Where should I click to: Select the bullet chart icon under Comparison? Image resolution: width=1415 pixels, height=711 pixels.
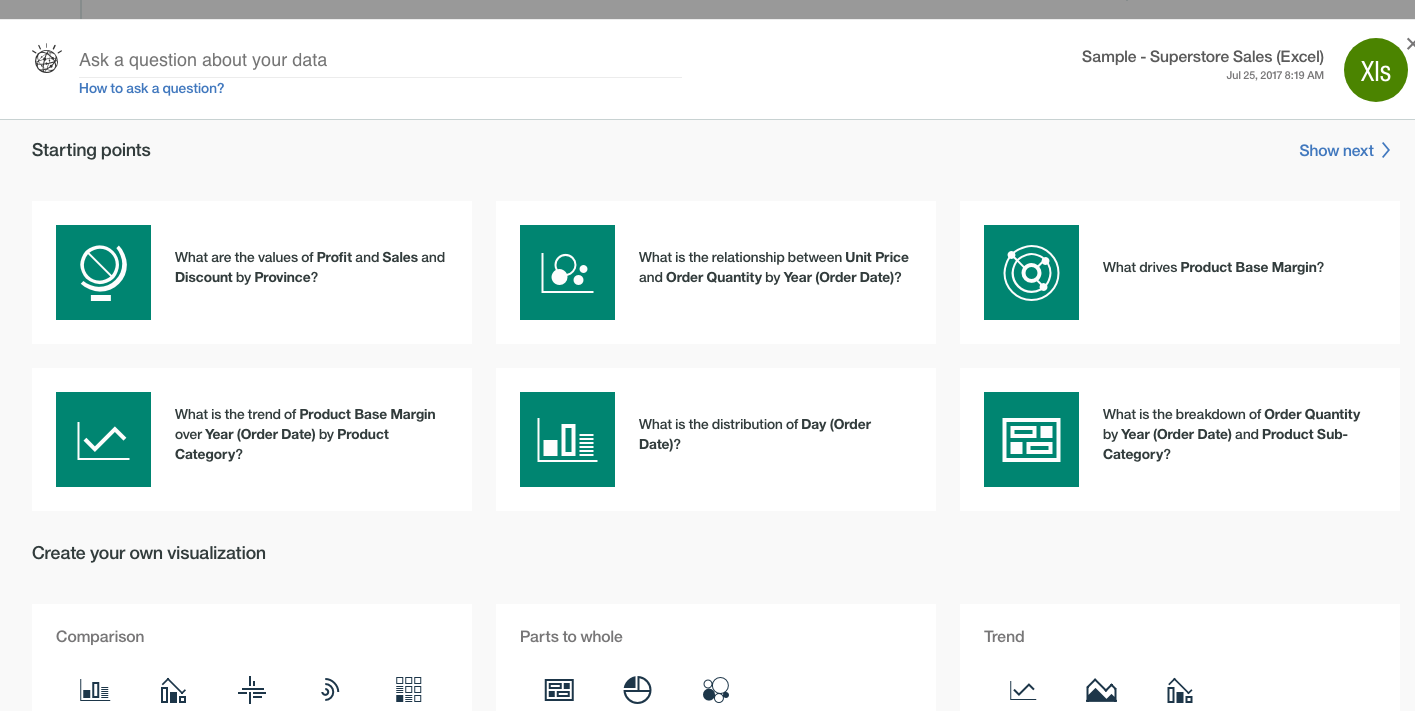pos(252,690)
